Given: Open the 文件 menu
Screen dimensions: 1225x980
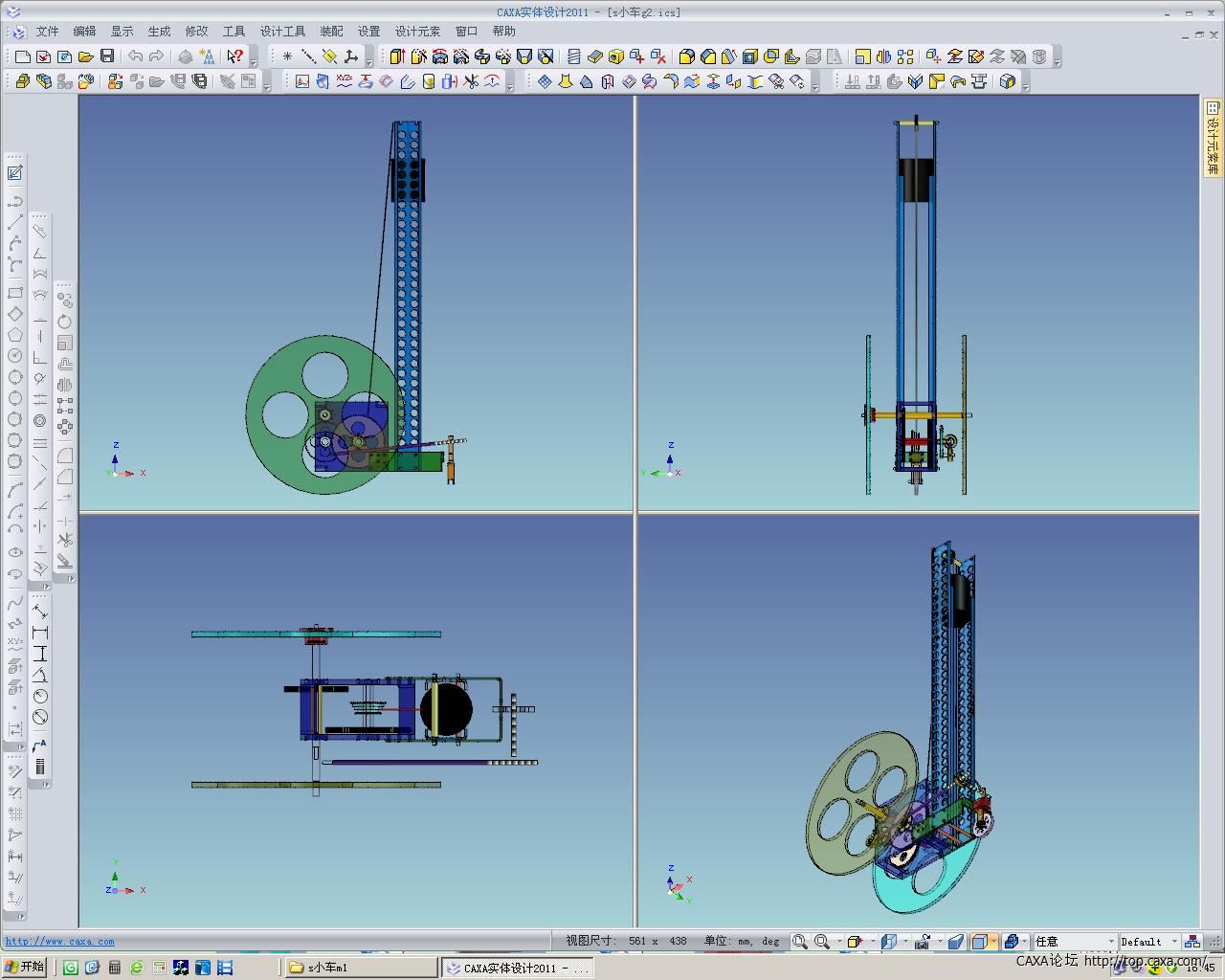Looking at the screenshot, I should pos(47,32).
